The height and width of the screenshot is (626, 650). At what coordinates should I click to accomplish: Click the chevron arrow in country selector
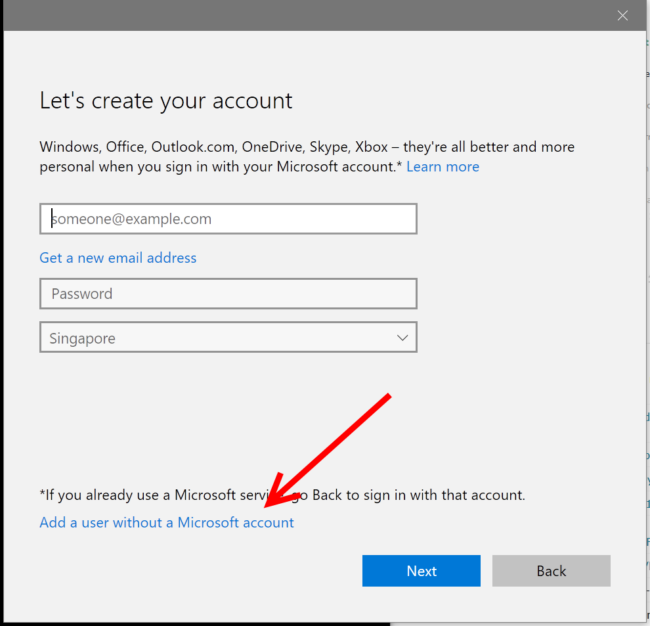coord(402,338)
